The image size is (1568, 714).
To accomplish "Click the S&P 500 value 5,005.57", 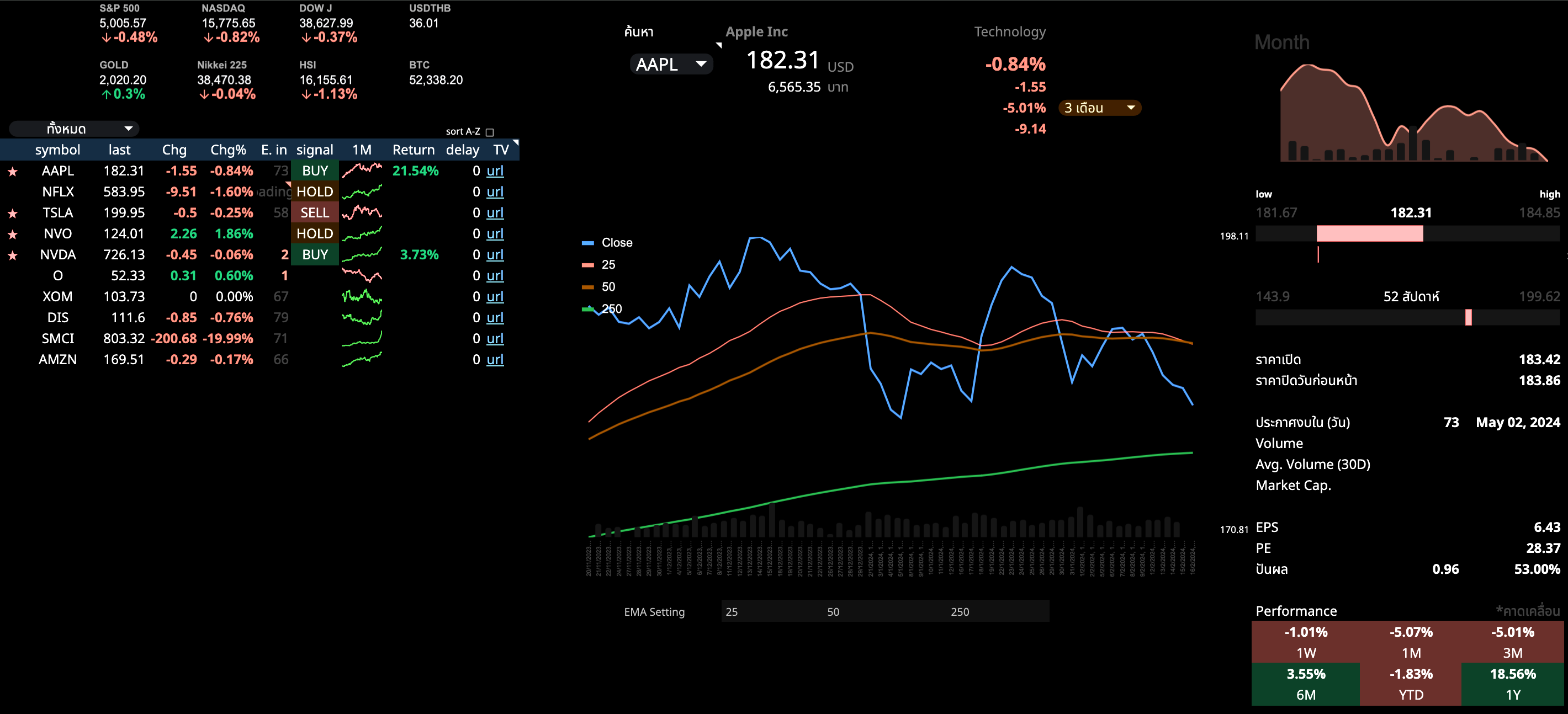I will [123, 23].
